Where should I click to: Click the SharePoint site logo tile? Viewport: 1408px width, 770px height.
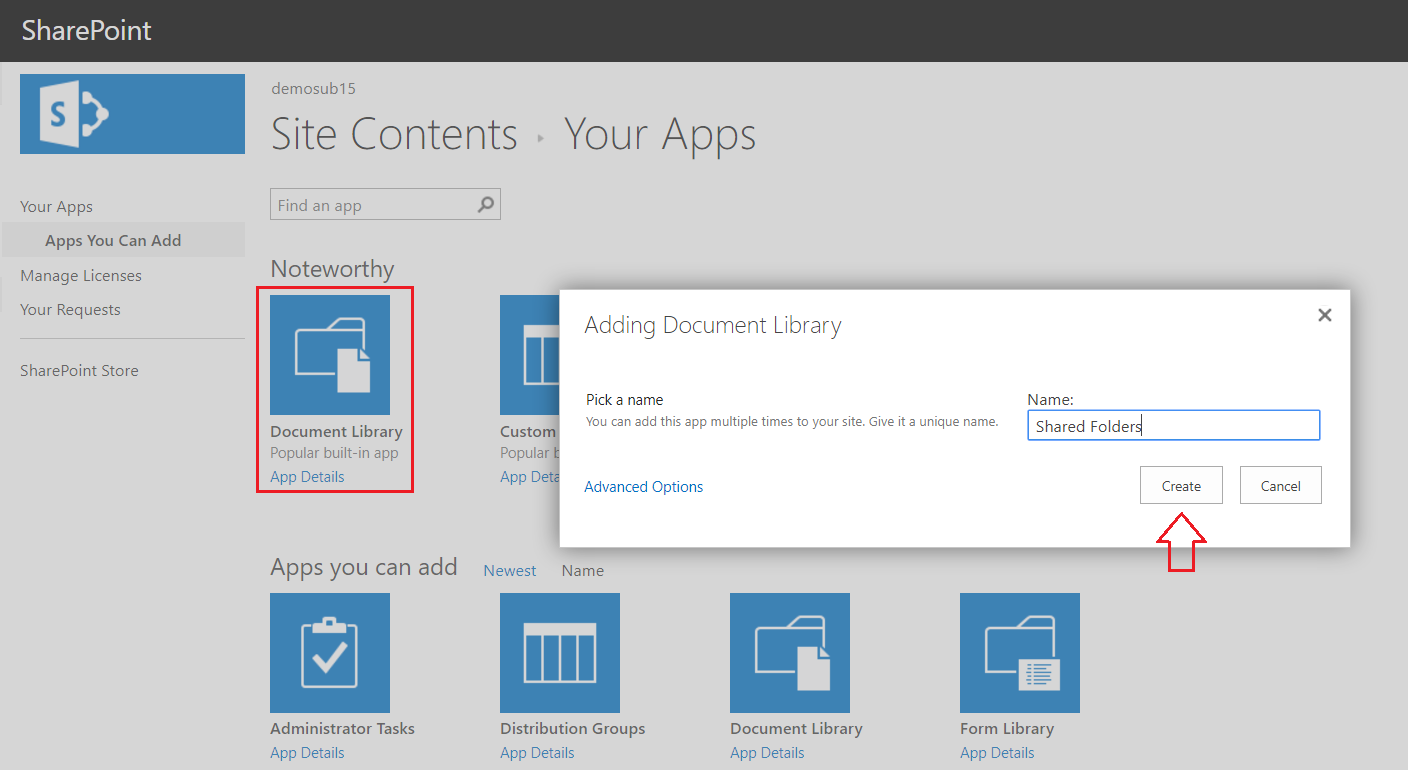132,114
